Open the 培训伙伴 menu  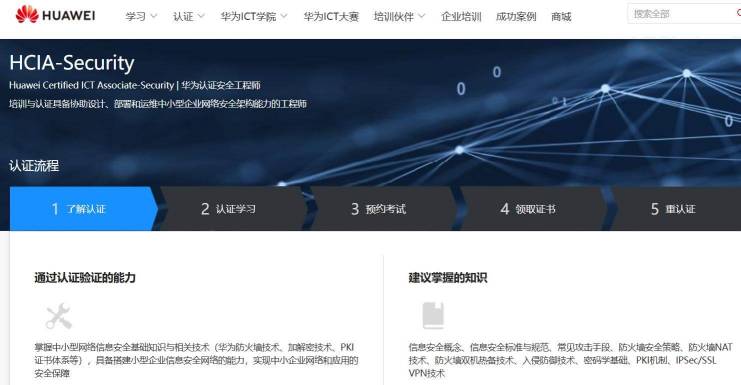[x=394, y=17]
